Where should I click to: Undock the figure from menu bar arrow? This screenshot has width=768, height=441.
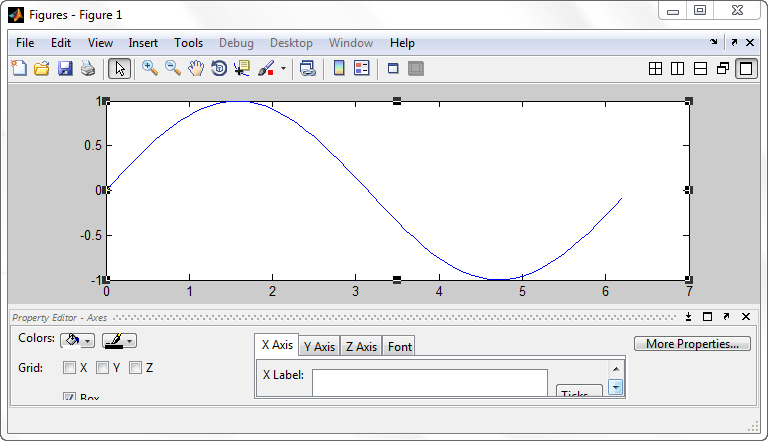(734, 43)
